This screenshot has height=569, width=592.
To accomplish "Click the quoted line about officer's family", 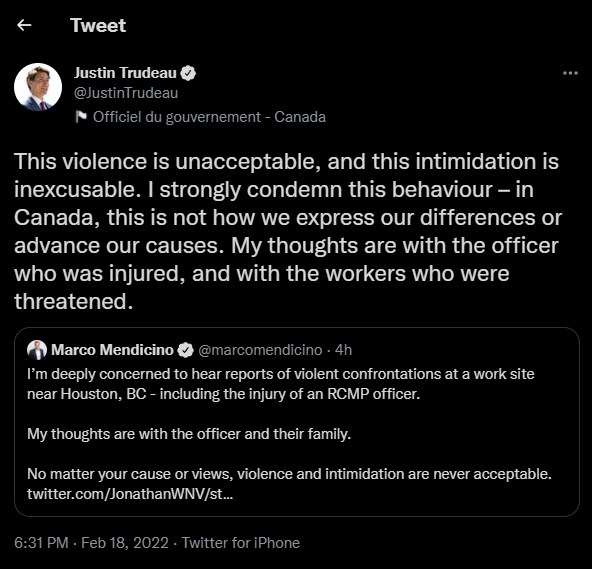I will point(189,434).
